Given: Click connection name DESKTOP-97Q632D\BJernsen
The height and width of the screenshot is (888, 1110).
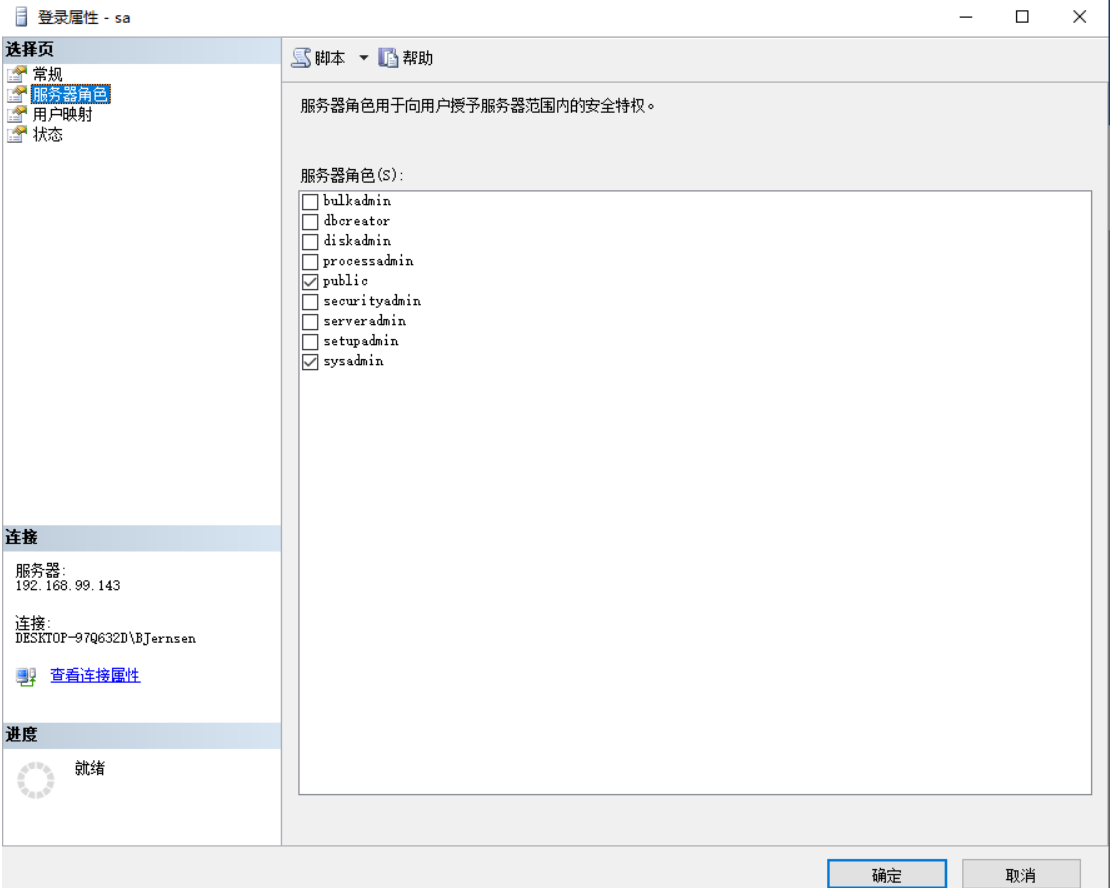Looking at the screenshot, I should click(x=105, y=638).
